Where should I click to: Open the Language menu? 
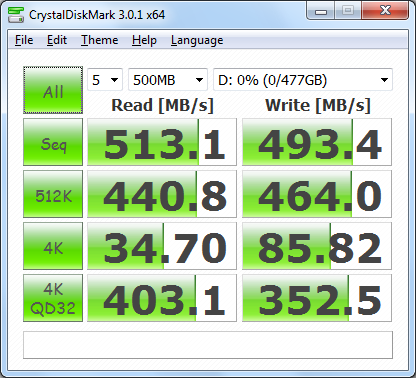(x=197, y=40)
